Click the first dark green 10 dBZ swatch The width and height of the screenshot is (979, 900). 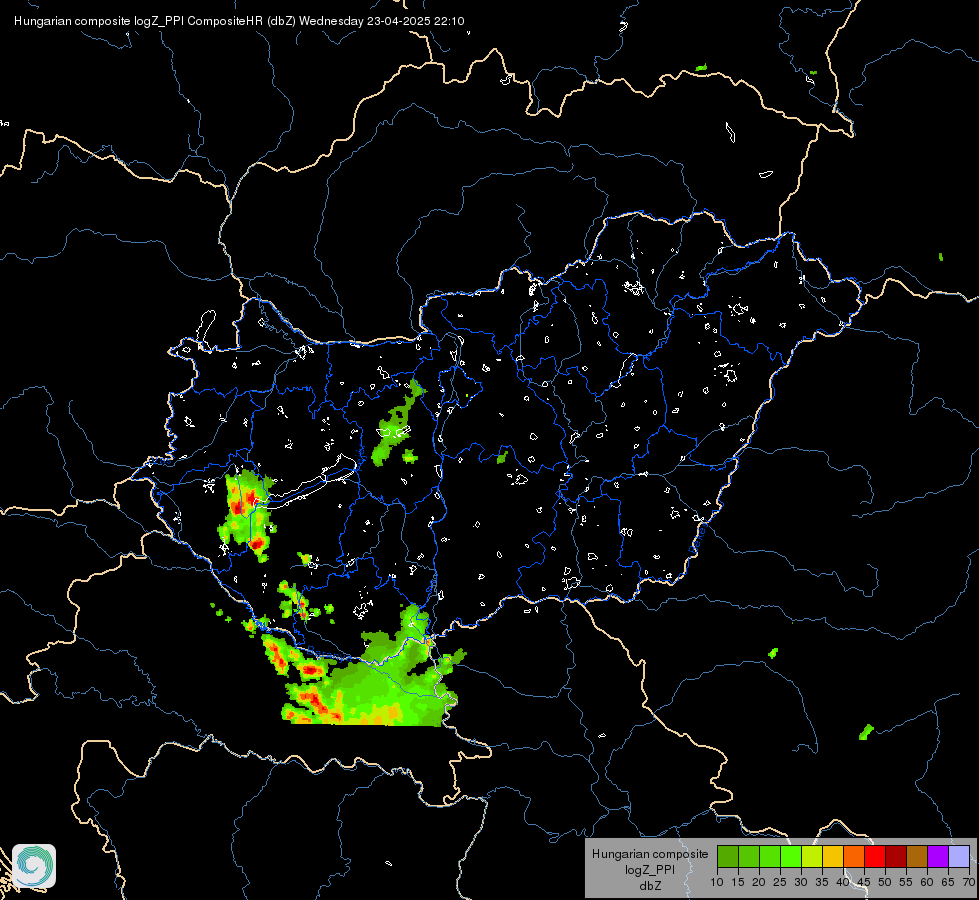728,856
